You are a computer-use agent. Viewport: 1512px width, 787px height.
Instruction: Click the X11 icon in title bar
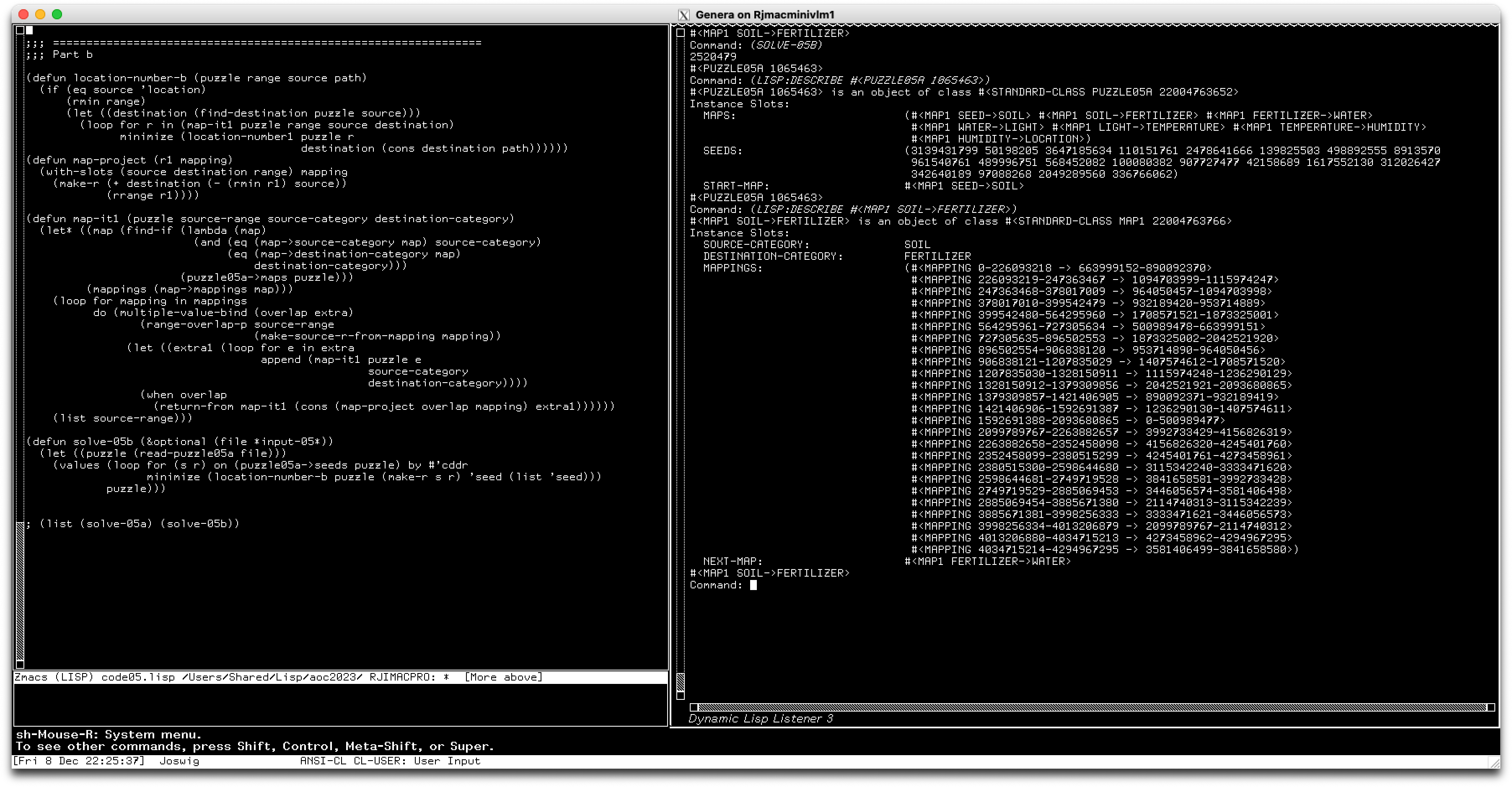[684, 15]
